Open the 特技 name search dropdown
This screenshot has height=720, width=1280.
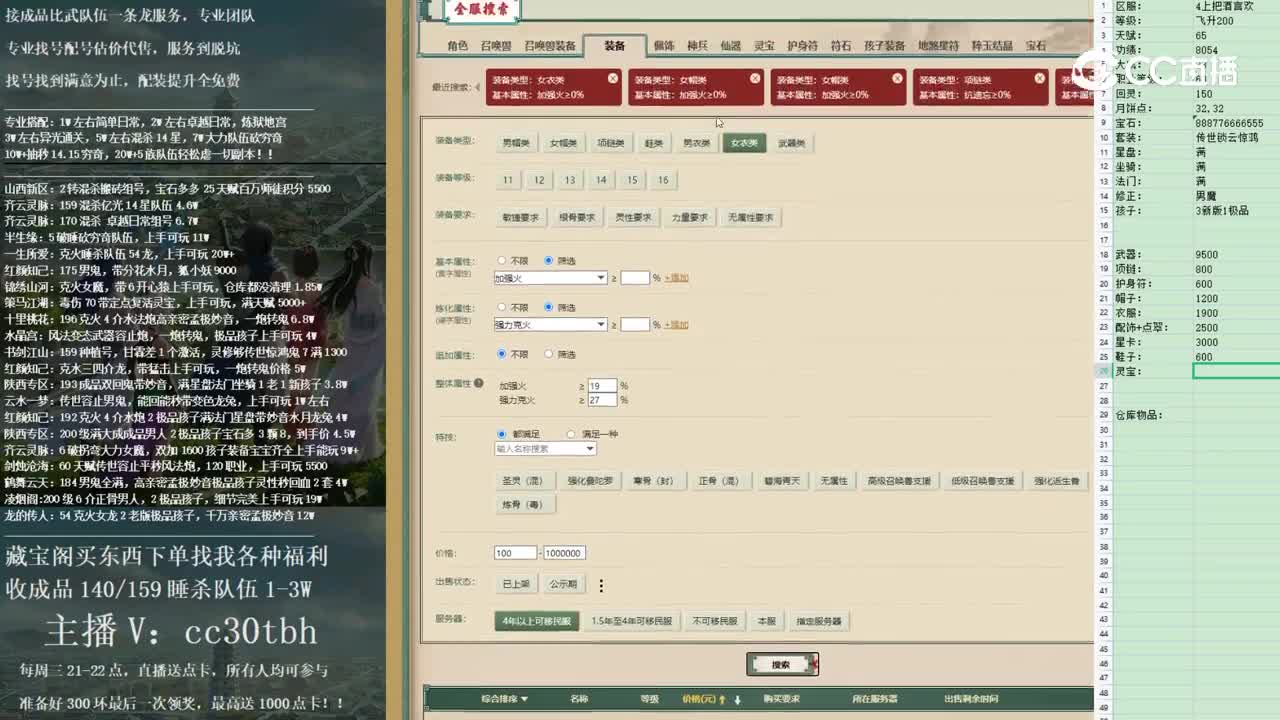pos(545,449)
